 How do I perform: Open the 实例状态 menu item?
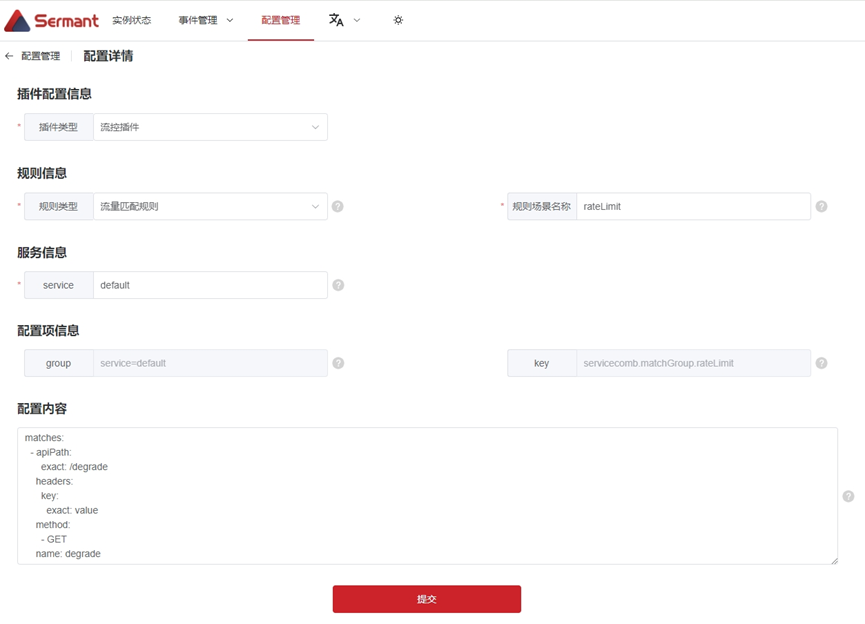131,20
